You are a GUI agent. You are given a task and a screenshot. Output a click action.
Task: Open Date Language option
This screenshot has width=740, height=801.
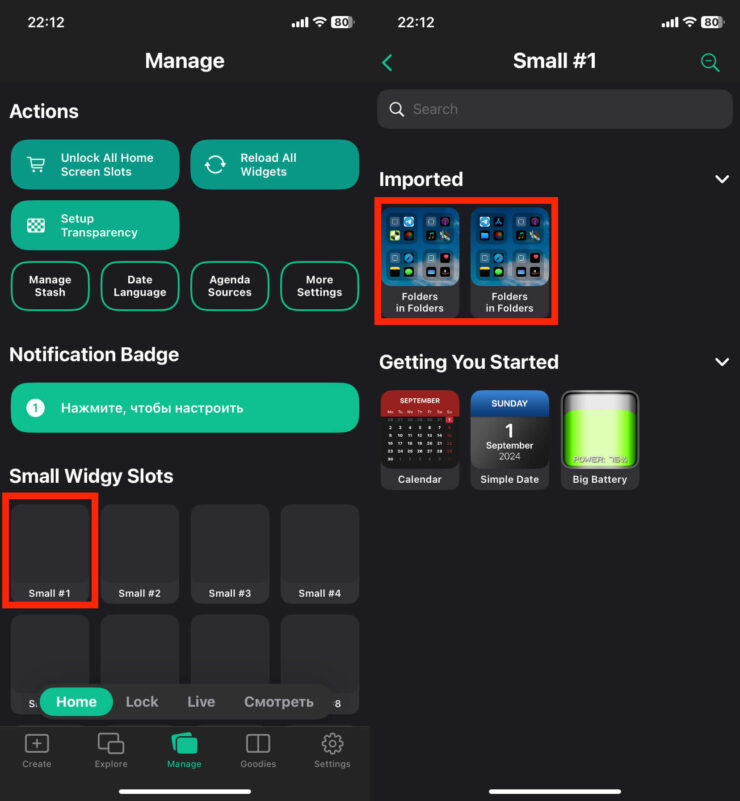click(140, 287)
